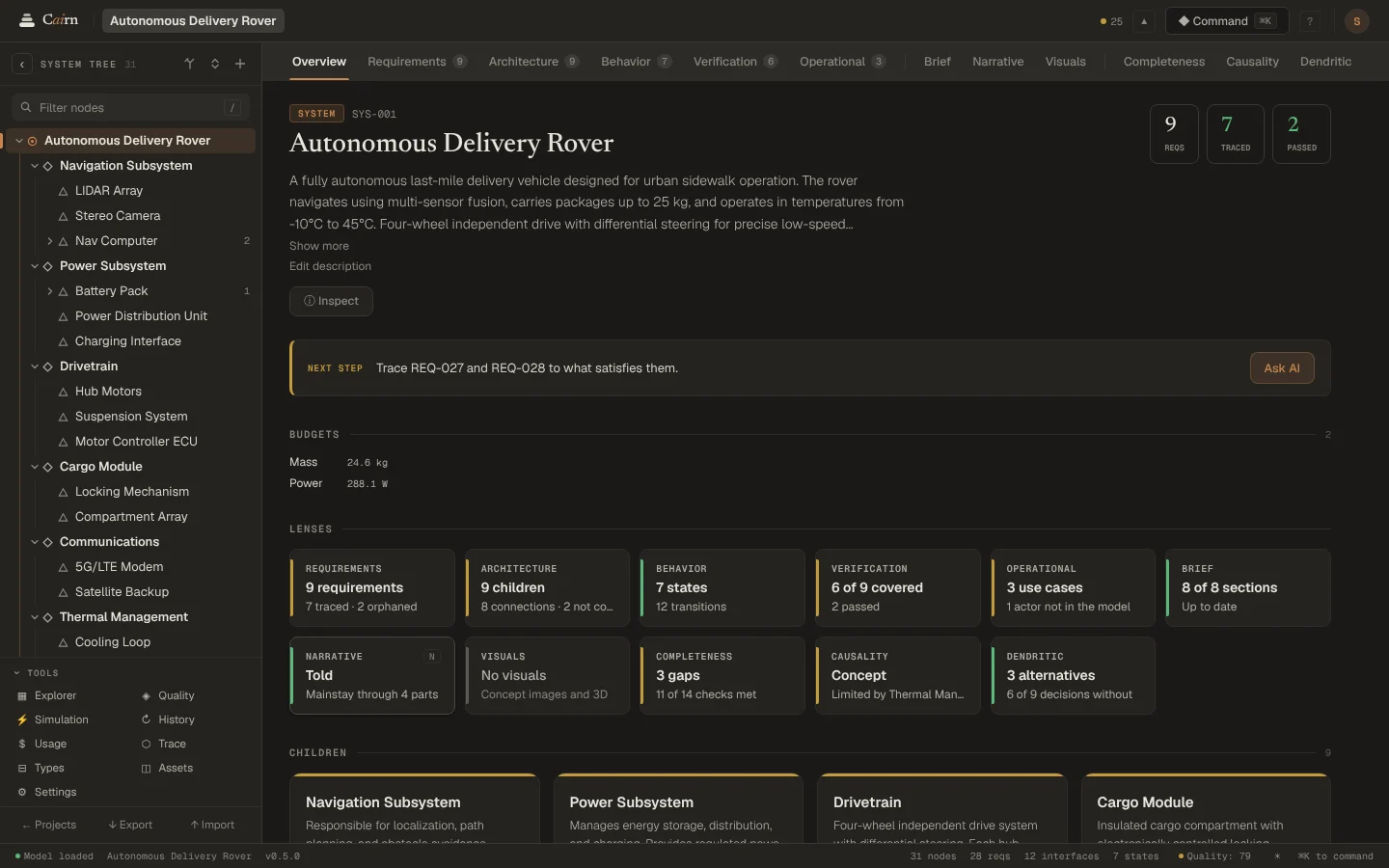Click the branch icon in System Tree header

pos(189,65)
